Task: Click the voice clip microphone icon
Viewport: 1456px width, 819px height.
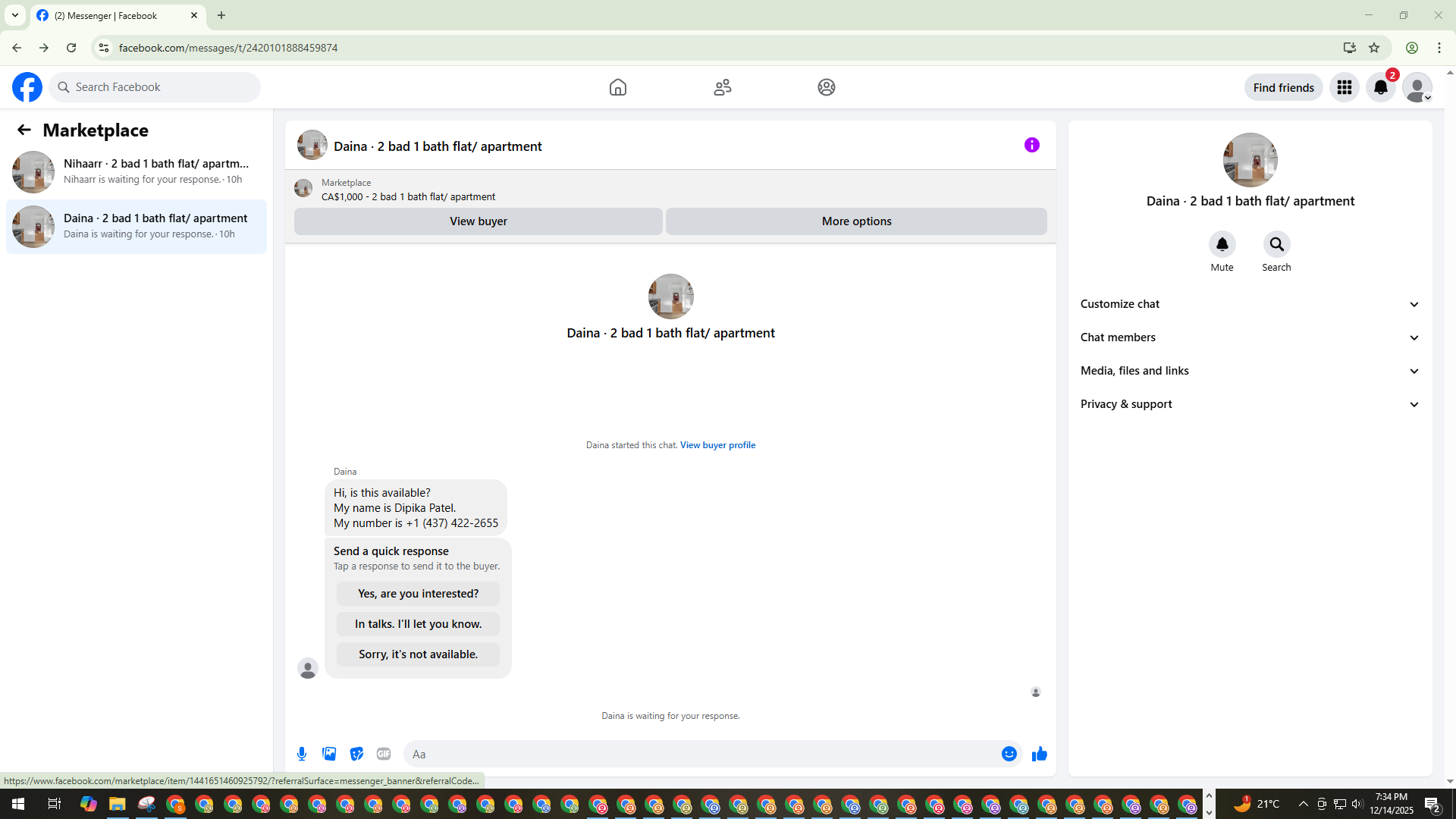Action: tap(302, 754)
